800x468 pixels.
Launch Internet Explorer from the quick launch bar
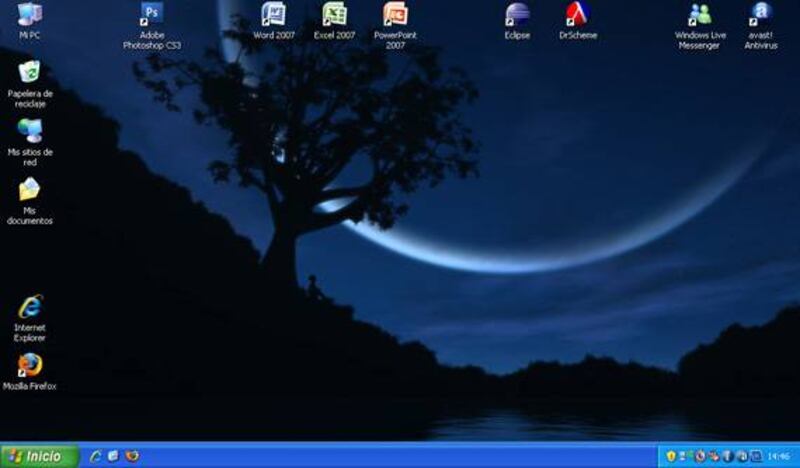pyautogui.click(x=96, y=456)
